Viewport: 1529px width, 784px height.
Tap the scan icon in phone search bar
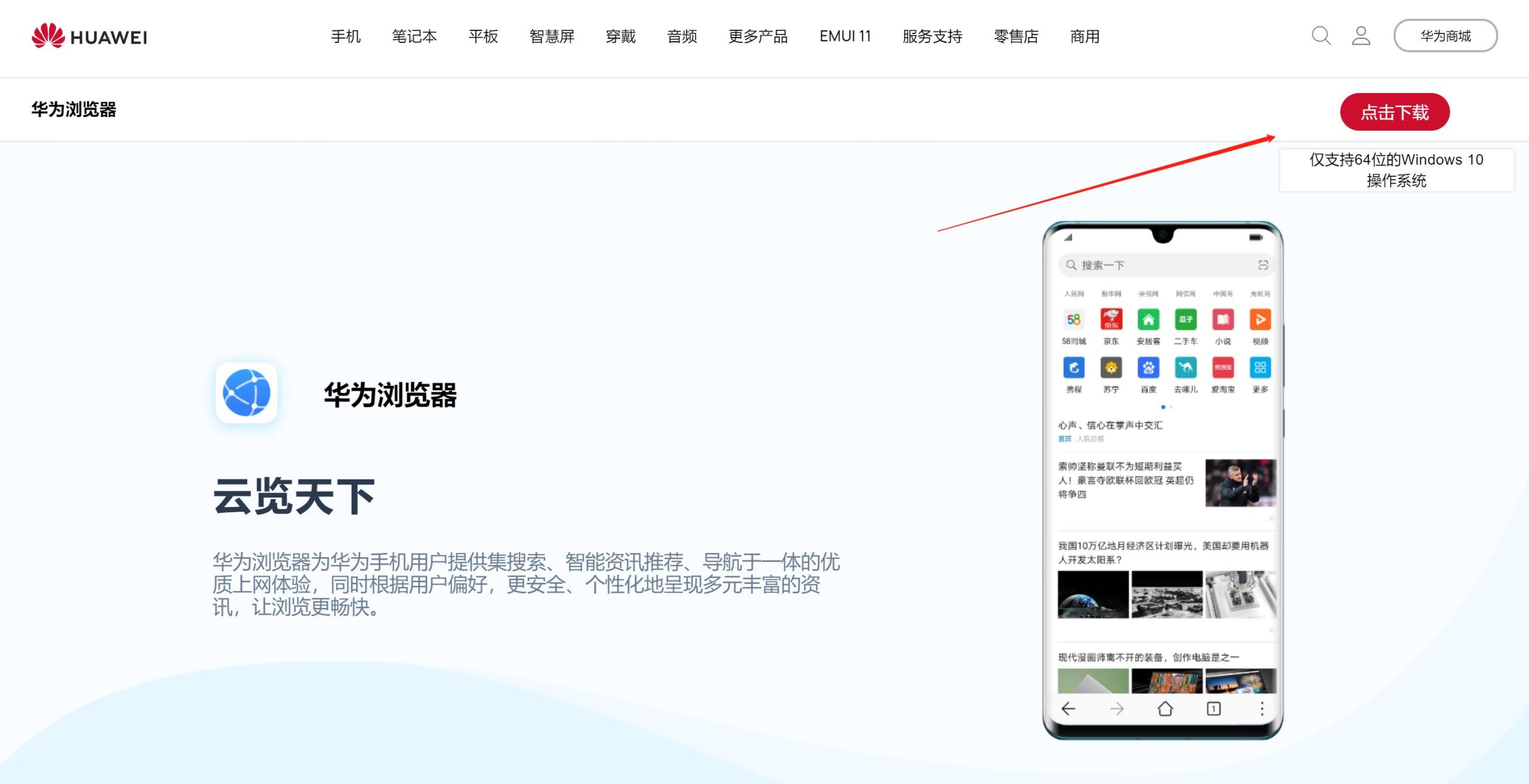pyautogui.click(x=1263, y=265)
